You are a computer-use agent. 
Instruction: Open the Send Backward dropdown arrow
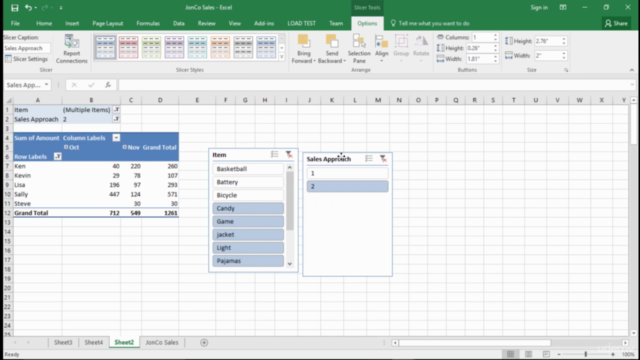click(x=344, y=61)
